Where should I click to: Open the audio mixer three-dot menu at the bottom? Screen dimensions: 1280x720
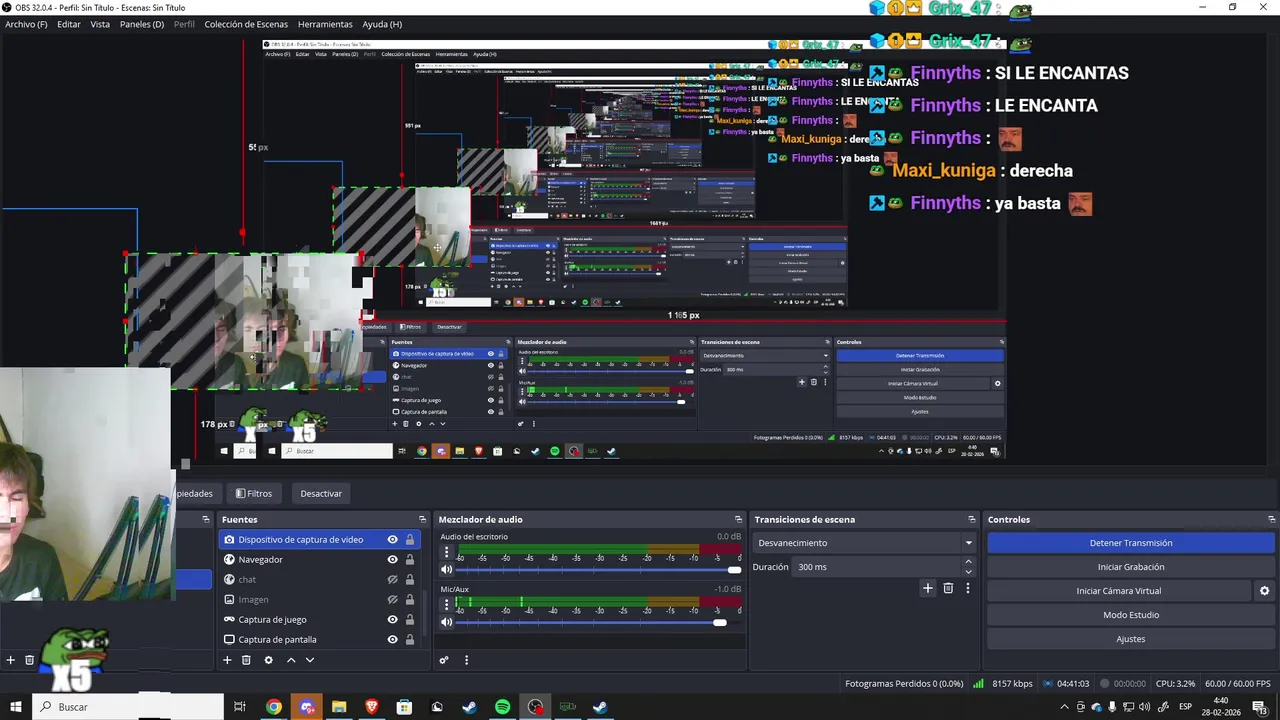(466, 660)
